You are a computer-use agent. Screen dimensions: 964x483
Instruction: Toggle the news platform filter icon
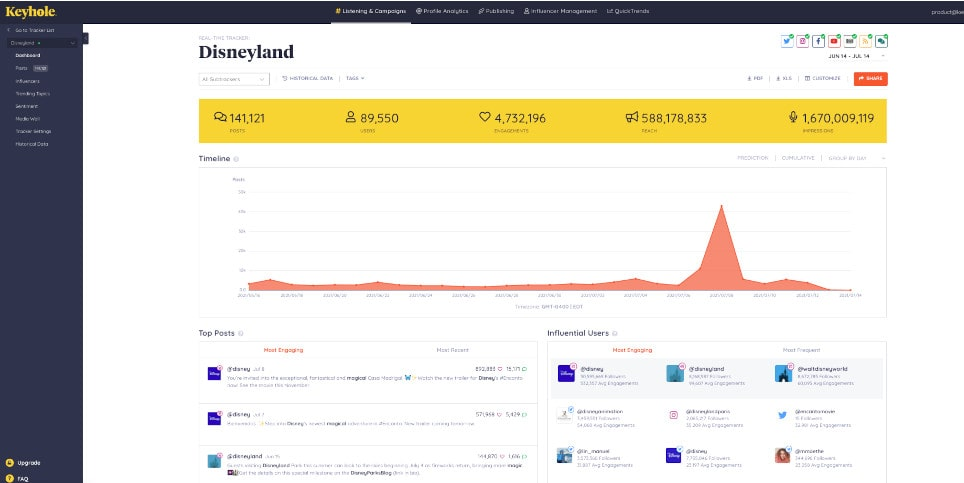tap(850, 41)
